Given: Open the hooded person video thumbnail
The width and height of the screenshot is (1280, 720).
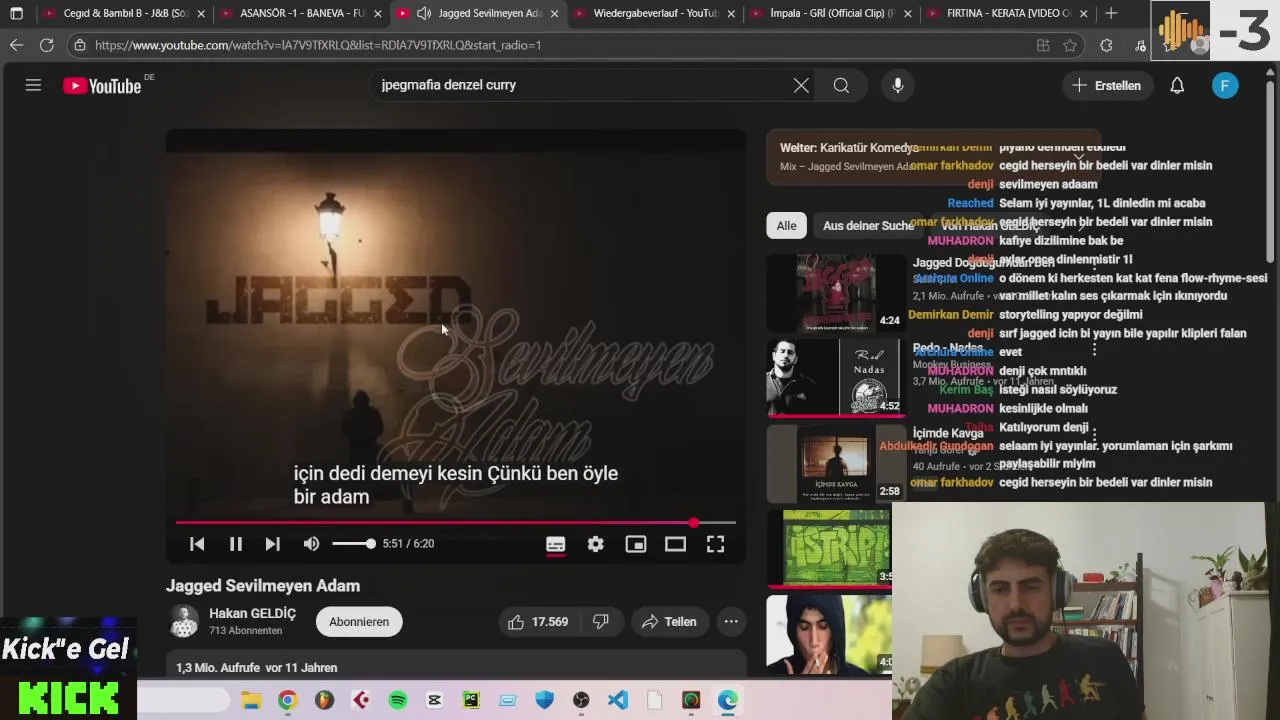Looking at the screenshot, I should (x=829, y=633).
